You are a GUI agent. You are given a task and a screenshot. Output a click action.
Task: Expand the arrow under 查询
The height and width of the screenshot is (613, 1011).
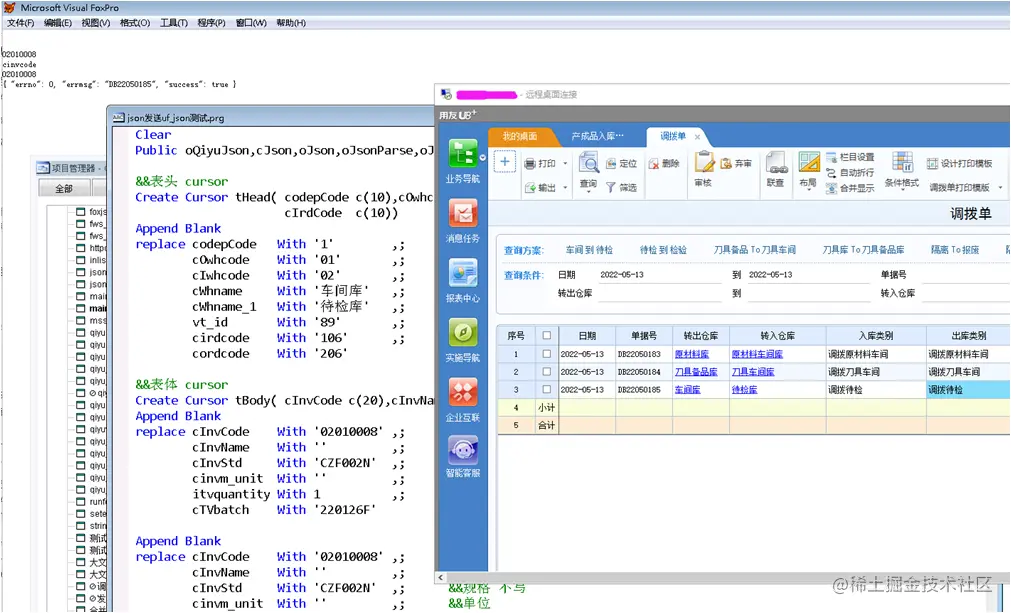click(588, 191)
